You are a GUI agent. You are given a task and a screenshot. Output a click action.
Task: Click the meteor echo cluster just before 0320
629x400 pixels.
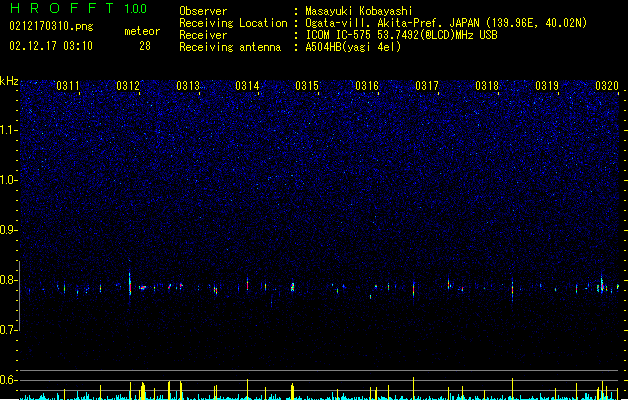tap(601, 286)
